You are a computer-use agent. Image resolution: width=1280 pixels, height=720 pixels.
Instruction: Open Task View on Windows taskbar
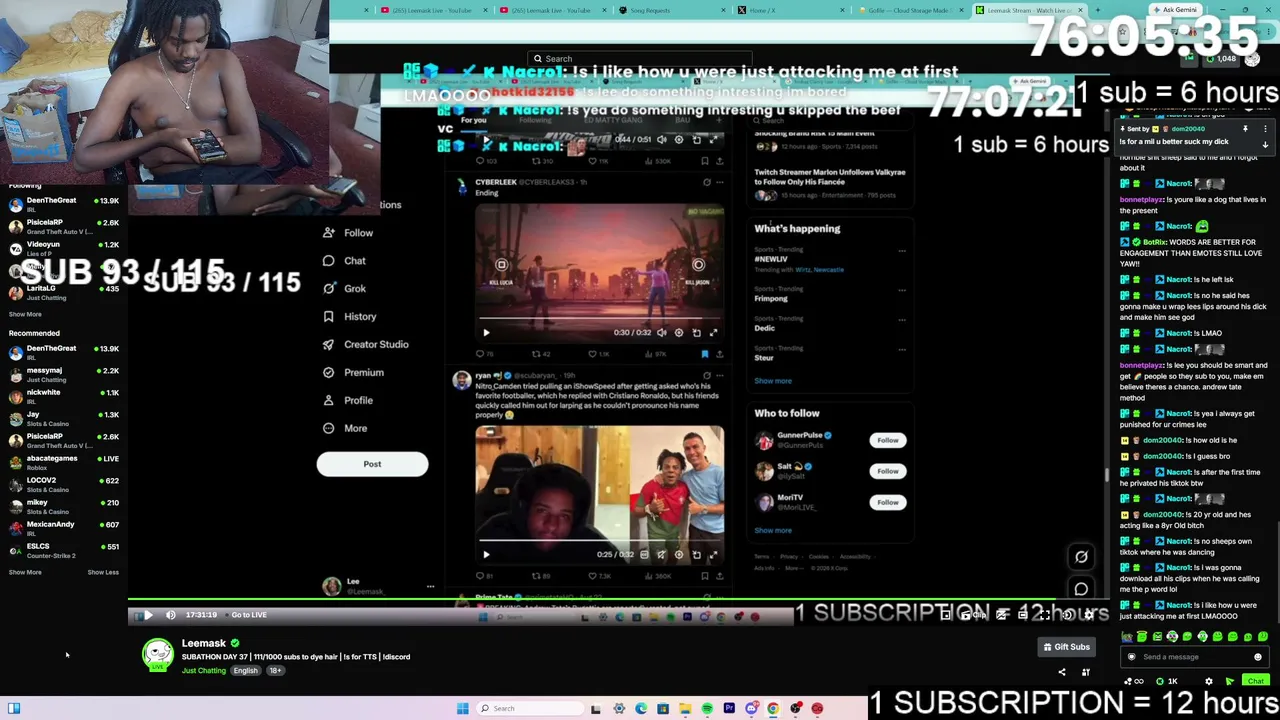595,708
